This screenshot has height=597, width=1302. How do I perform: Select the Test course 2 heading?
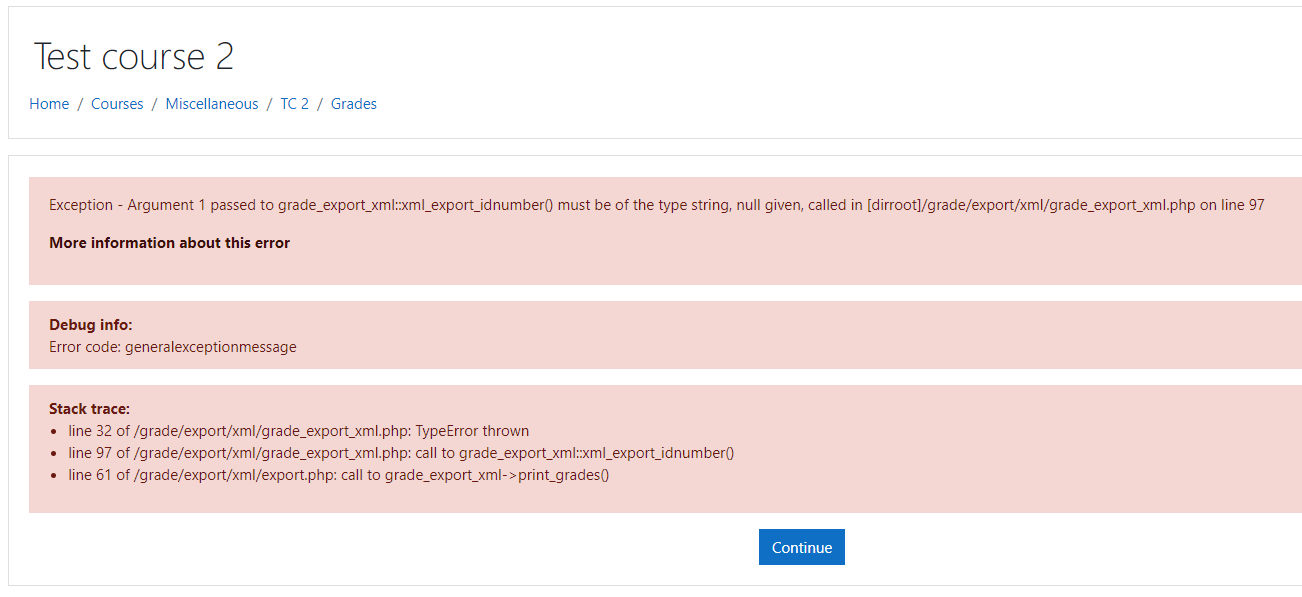tap(134, 57)
